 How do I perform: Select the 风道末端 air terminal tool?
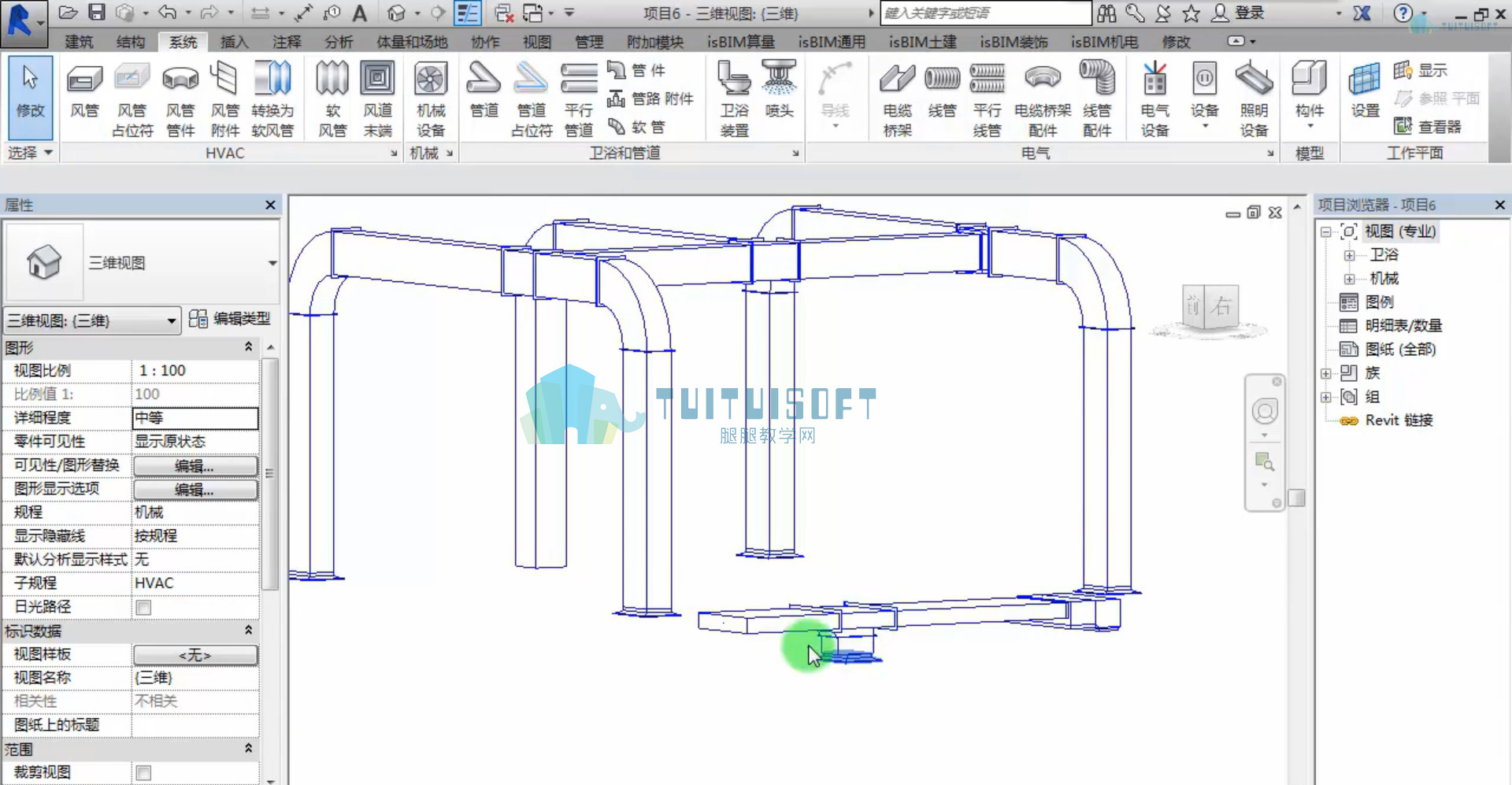377,99
